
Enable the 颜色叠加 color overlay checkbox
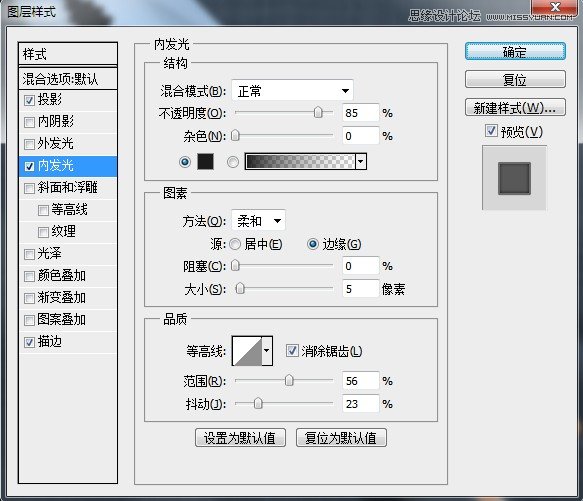coord(29,276)
